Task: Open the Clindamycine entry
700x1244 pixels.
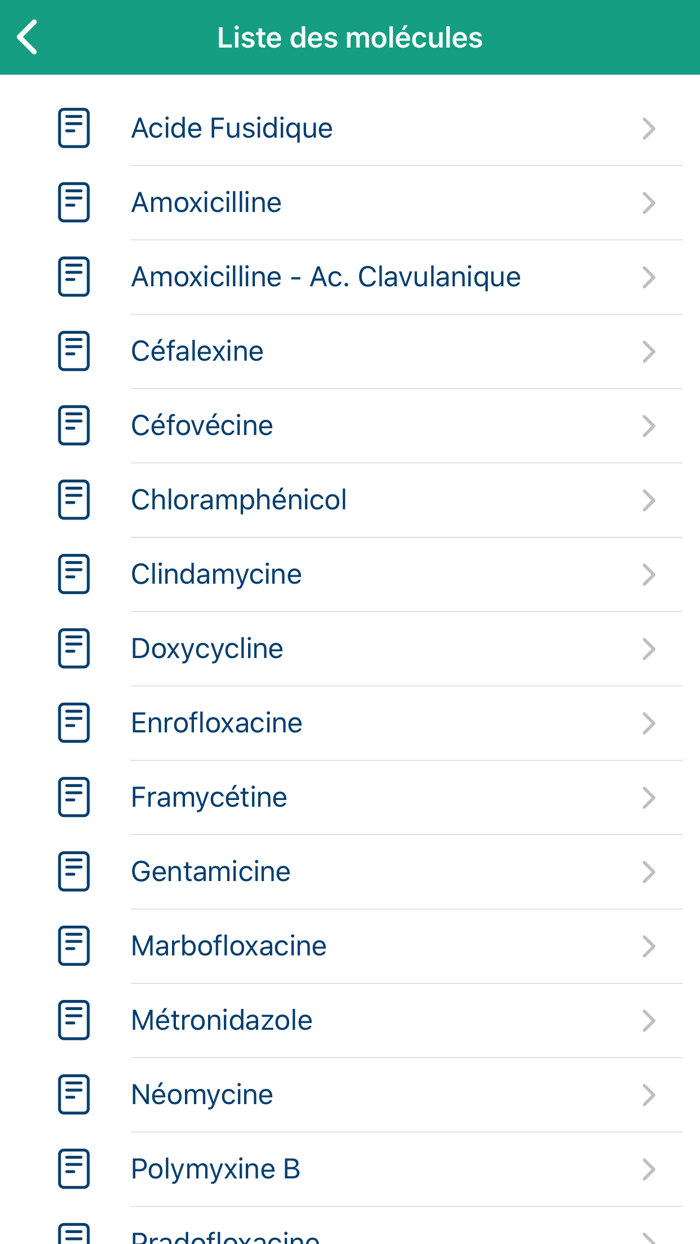Action: [350, 574]
